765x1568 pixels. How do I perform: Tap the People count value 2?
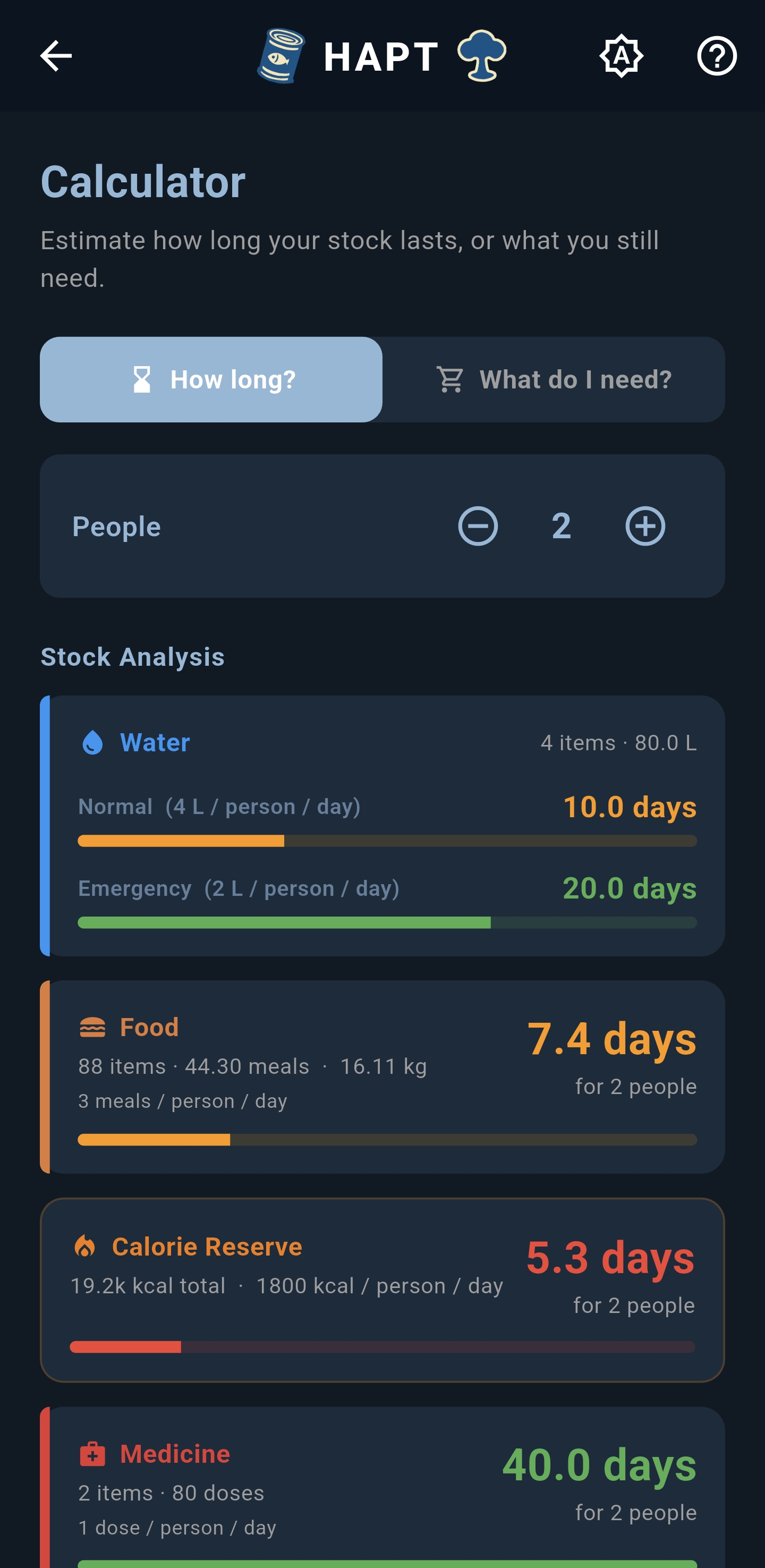coord(561,526)
